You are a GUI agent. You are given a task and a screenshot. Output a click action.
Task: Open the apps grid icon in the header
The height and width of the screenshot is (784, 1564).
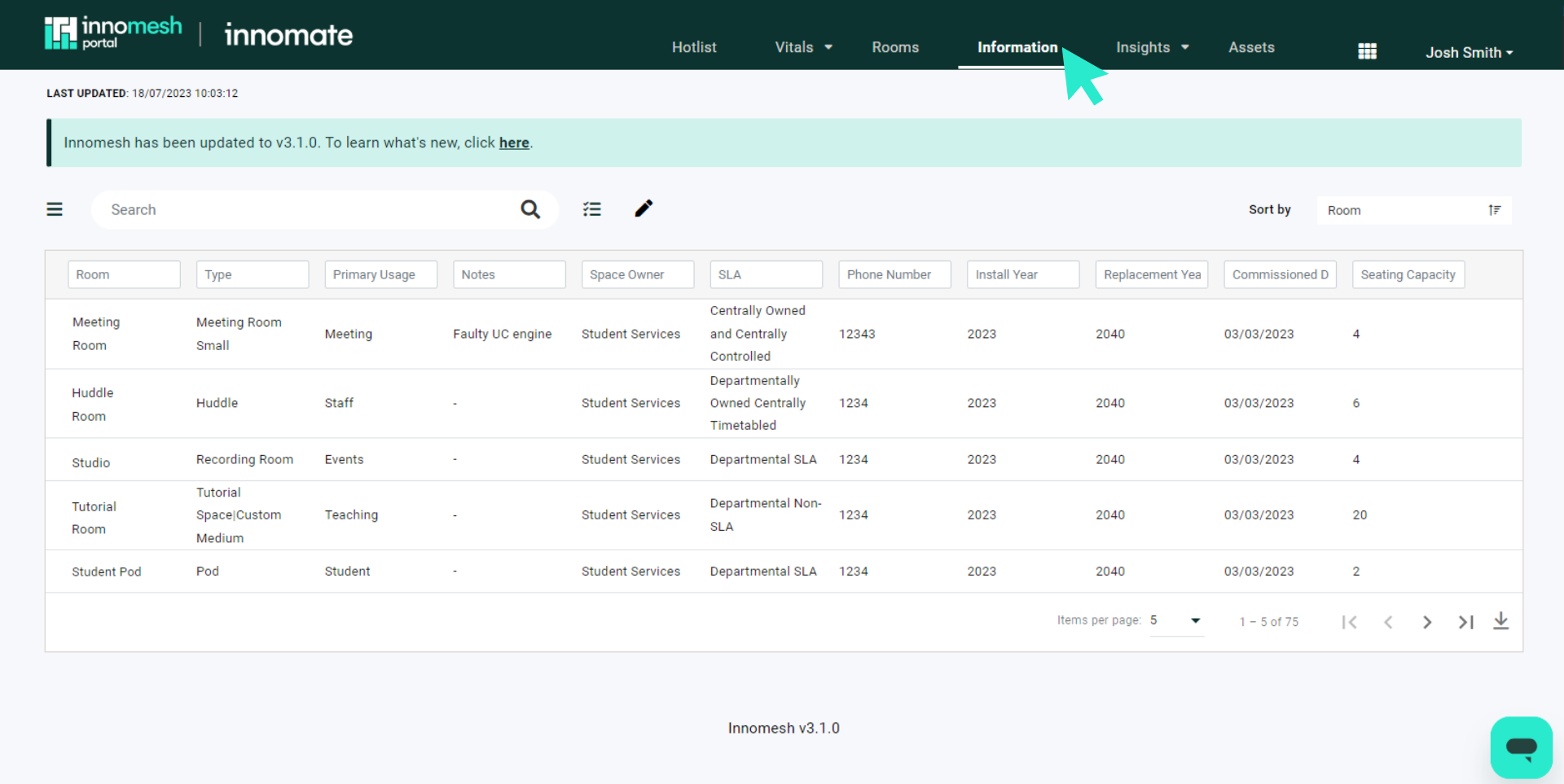pyautogui.click(x=1367, y=50)
